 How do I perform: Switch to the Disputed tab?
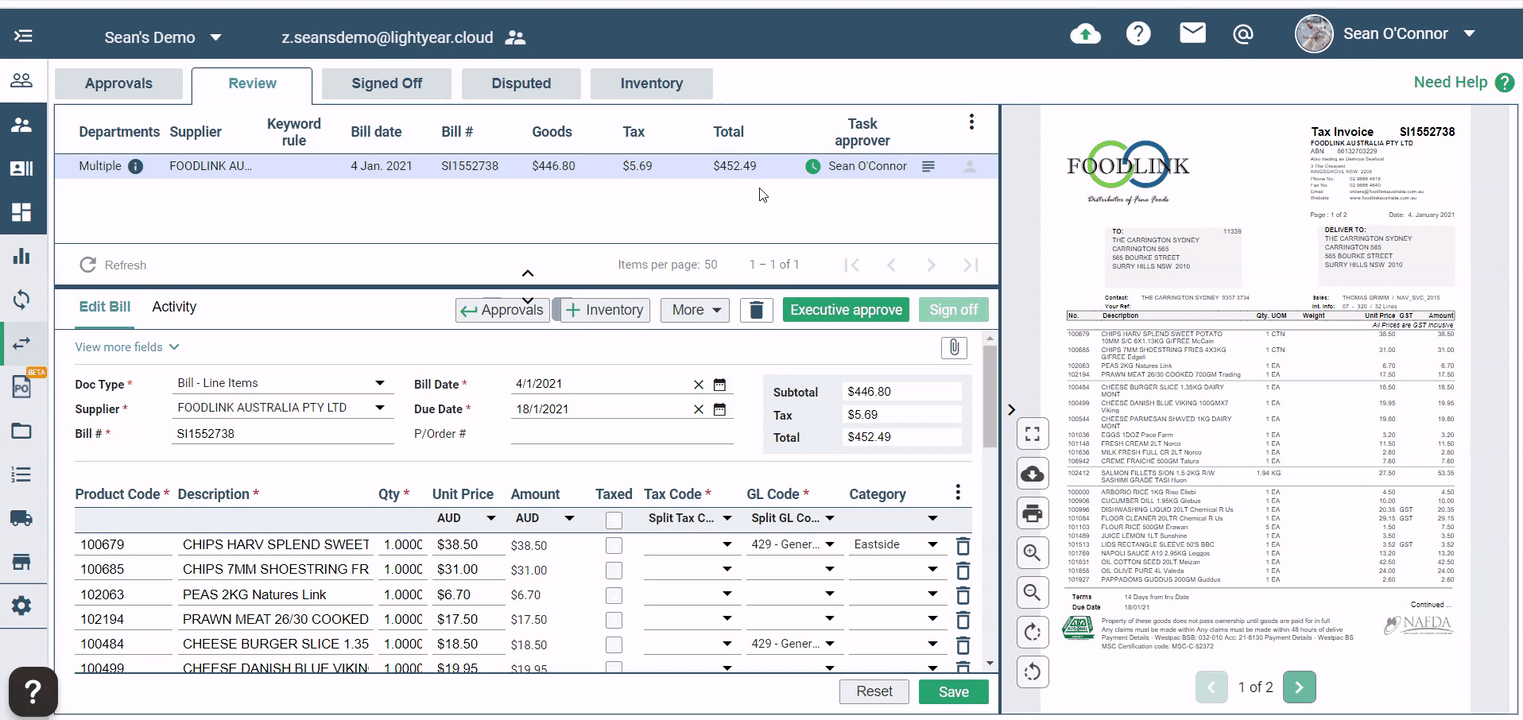[521, 84]
